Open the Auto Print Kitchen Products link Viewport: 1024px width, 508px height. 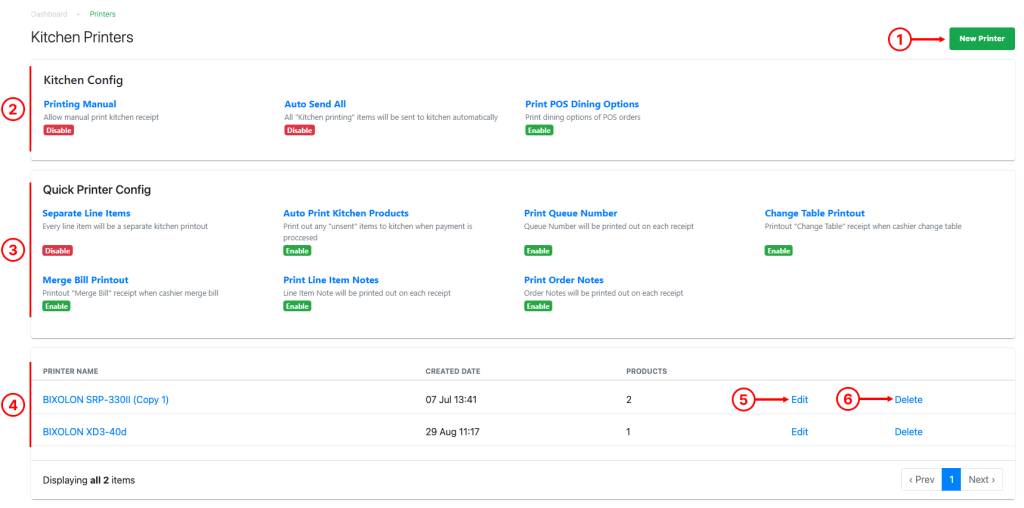346,213
